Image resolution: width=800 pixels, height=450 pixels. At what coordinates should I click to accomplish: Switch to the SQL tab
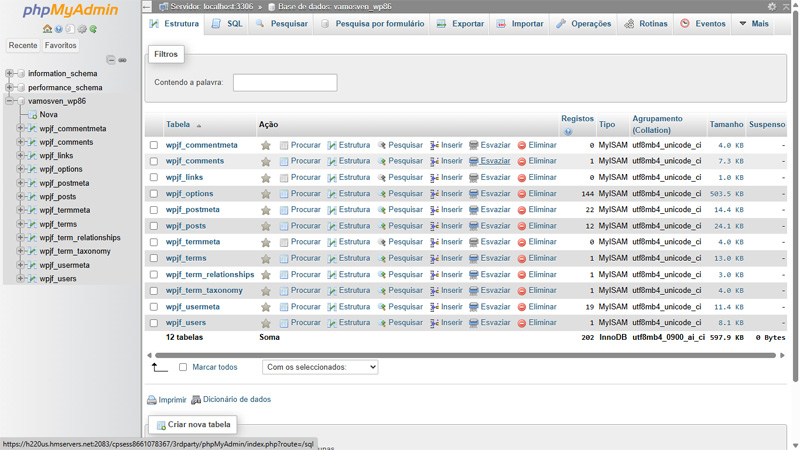[228, 24]
